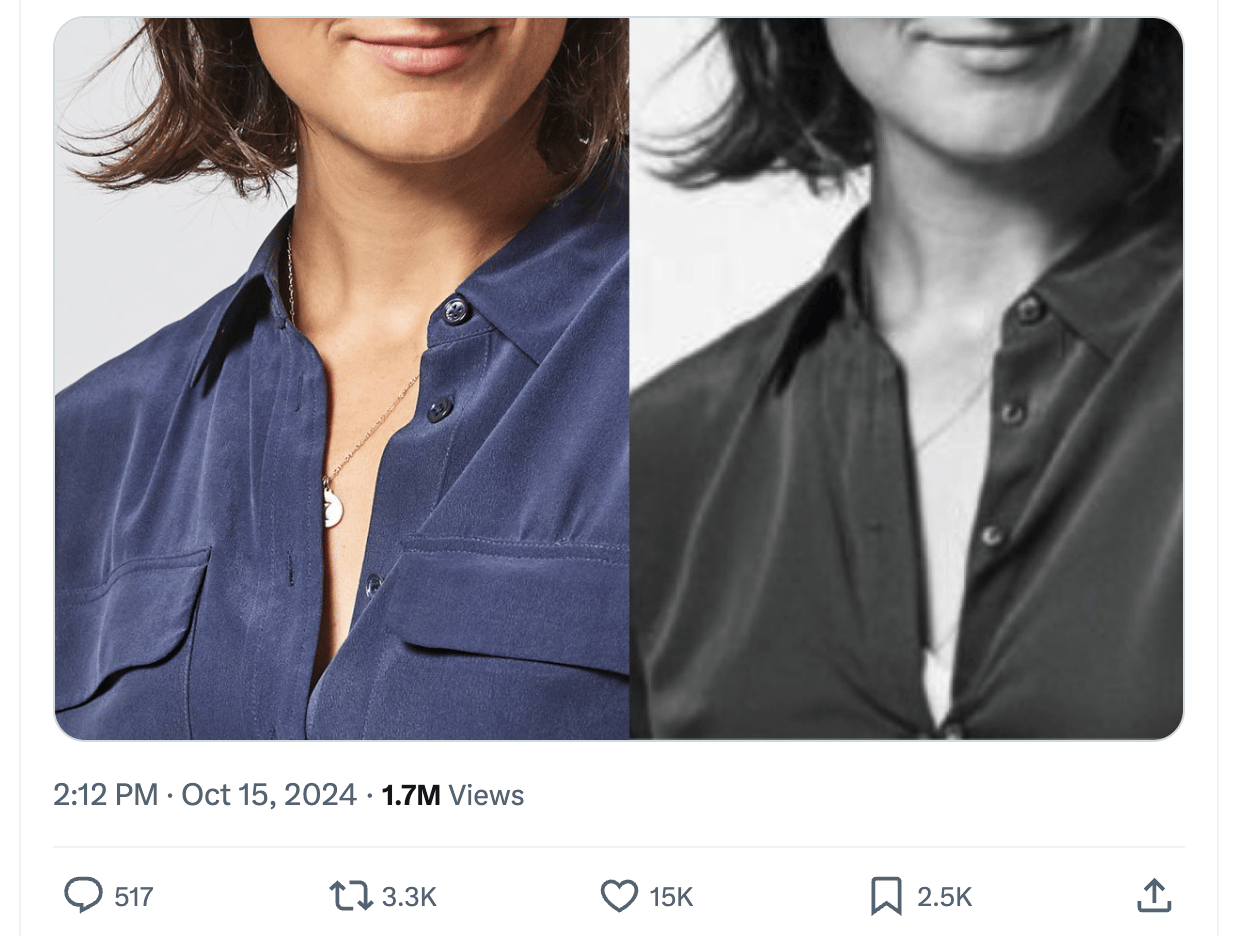The width and height of the screenshot is (1242, 936).
Task: Bookmark the post using the bookmark icon
Action: 886,896
